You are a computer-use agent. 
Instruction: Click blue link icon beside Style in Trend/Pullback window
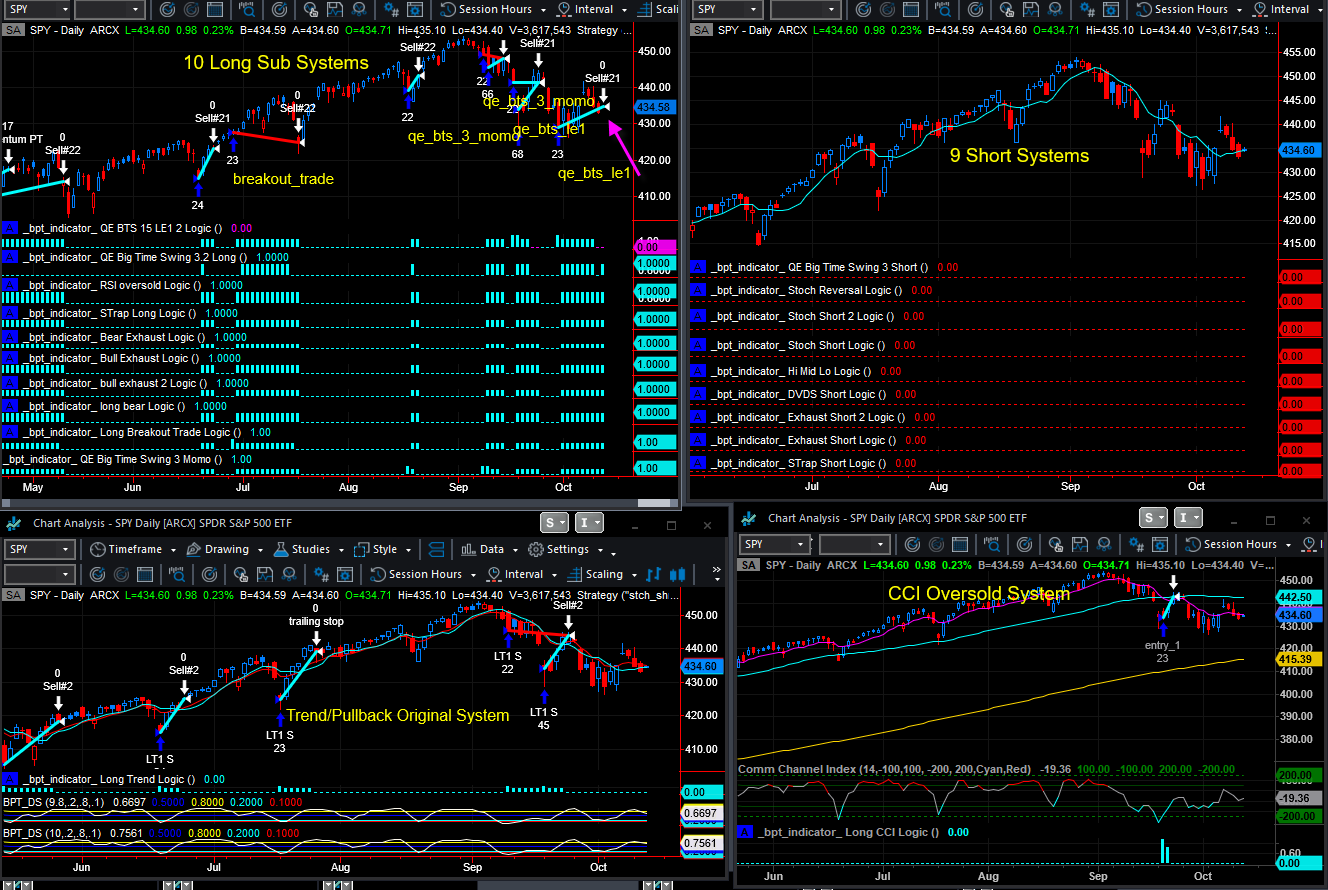pos(435,549)
